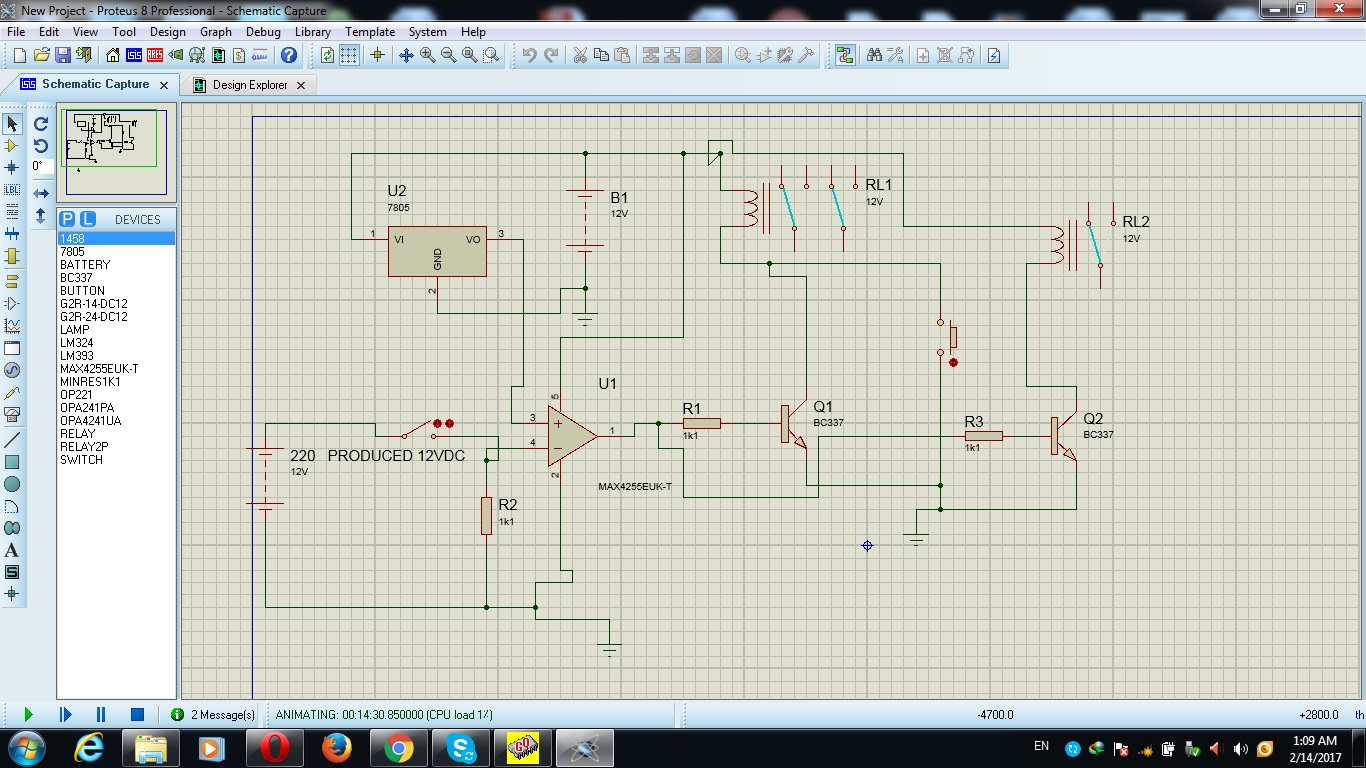Save the project with the floppy icon
This screenshot has height=768, width=1366.
pyautogui.click(x=62, y=55)
